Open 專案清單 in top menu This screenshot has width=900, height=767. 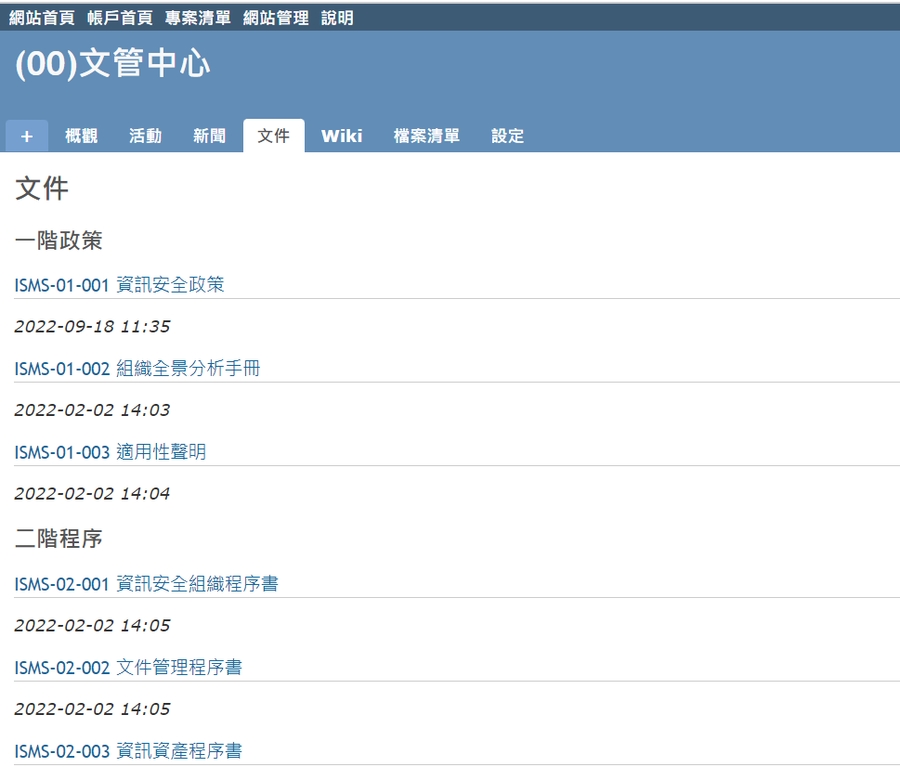(x=198, y=18)
